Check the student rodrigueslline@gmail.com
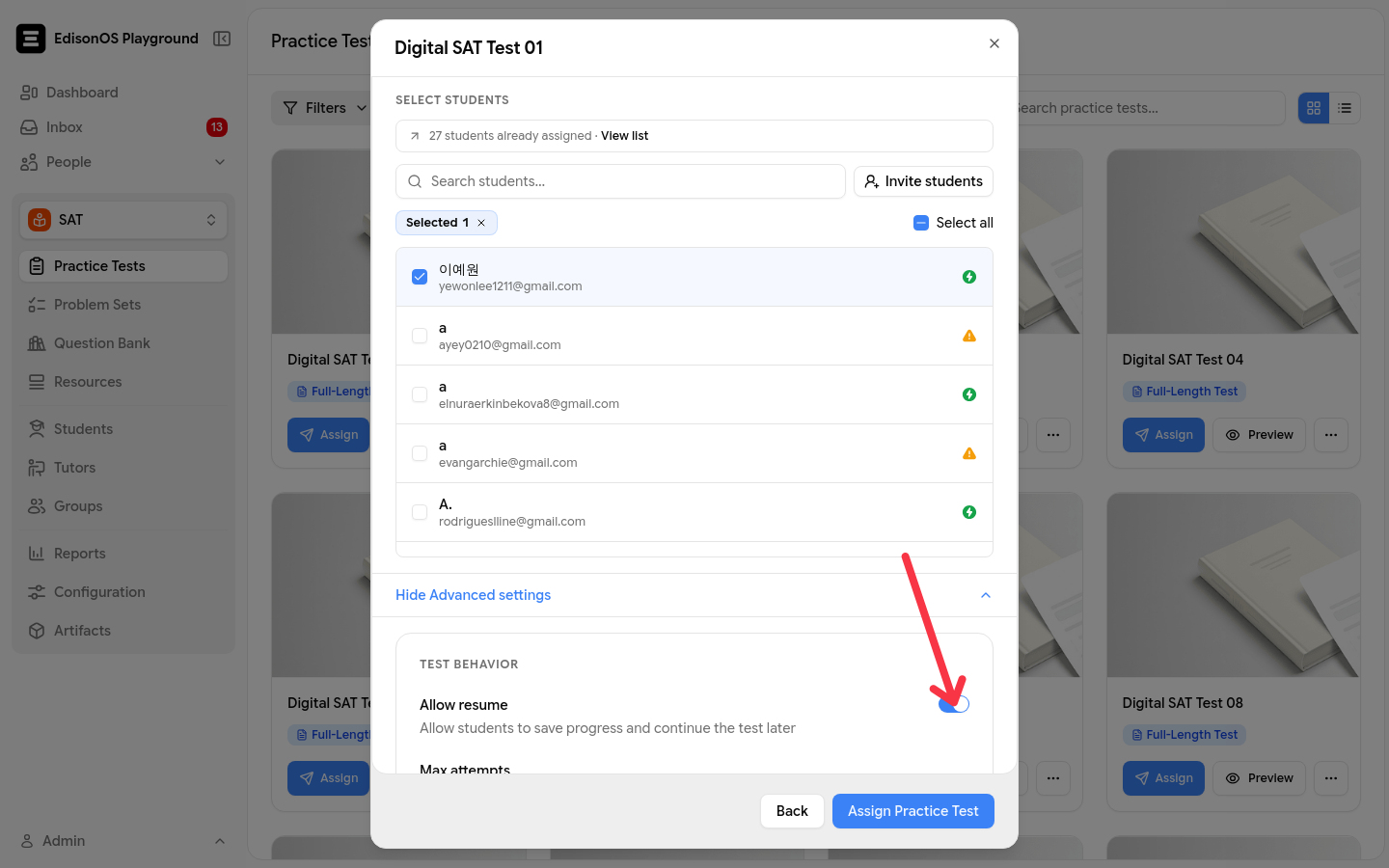 (420, 512)
